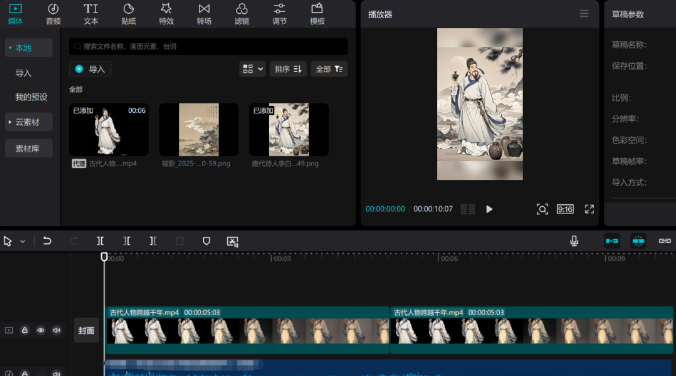Add a marker with shield icon
The image size is (676, 376).
206,241
